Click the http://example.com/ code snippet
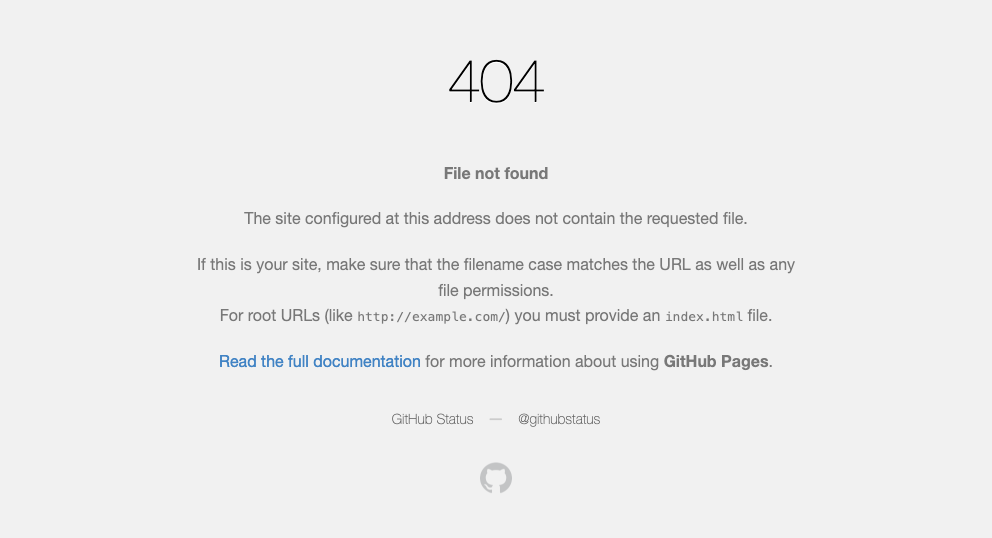The image size is (992, 538). pyautogui.click(x=431, y=316)
